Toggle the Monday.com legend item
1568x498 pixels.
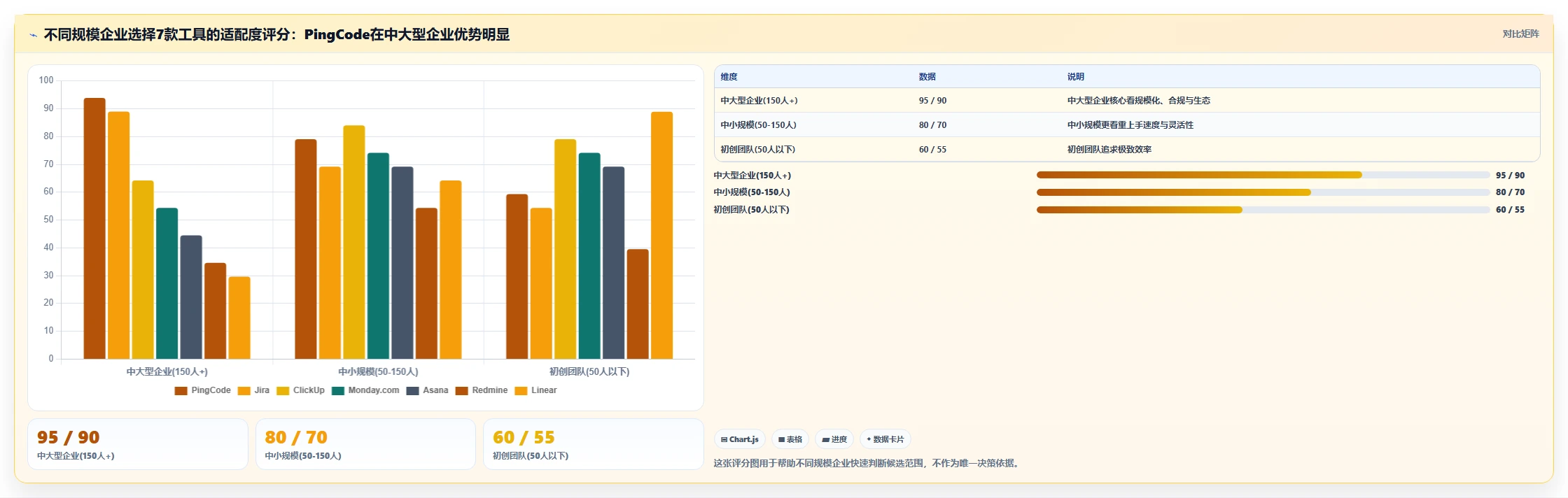365,390
